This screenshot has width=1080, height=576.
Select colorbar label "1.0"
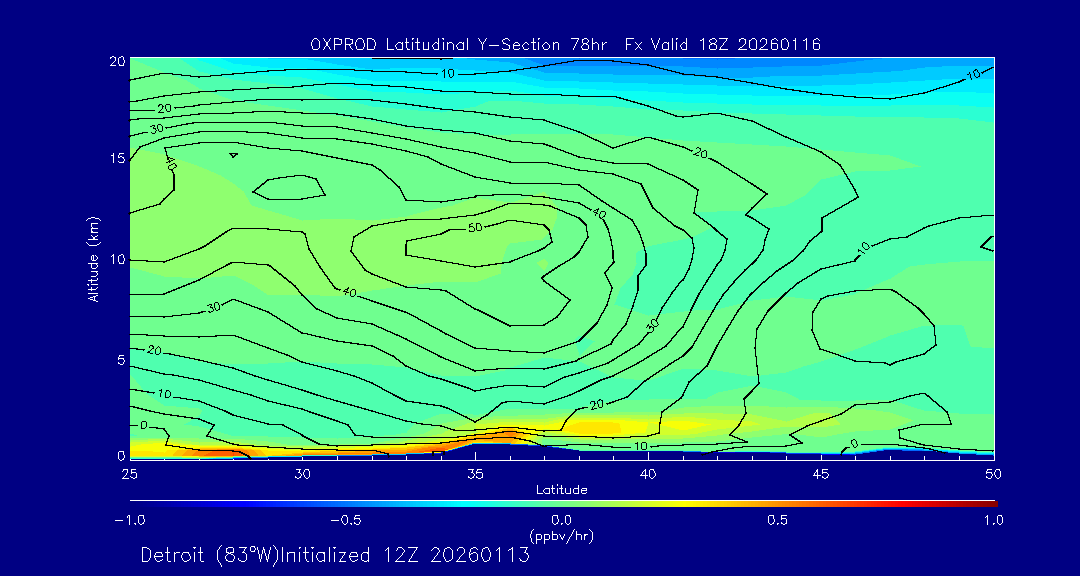click(x=993, y=520)
